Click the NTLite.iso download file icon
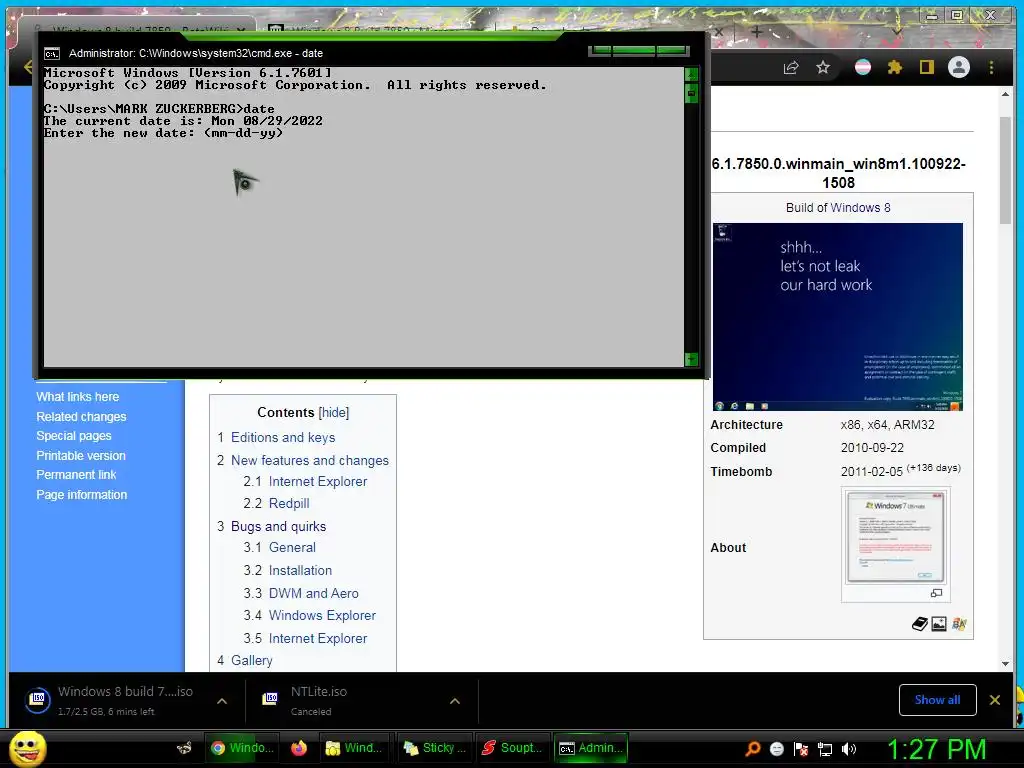The image size is (1024, 768). (x=270, y=699)
